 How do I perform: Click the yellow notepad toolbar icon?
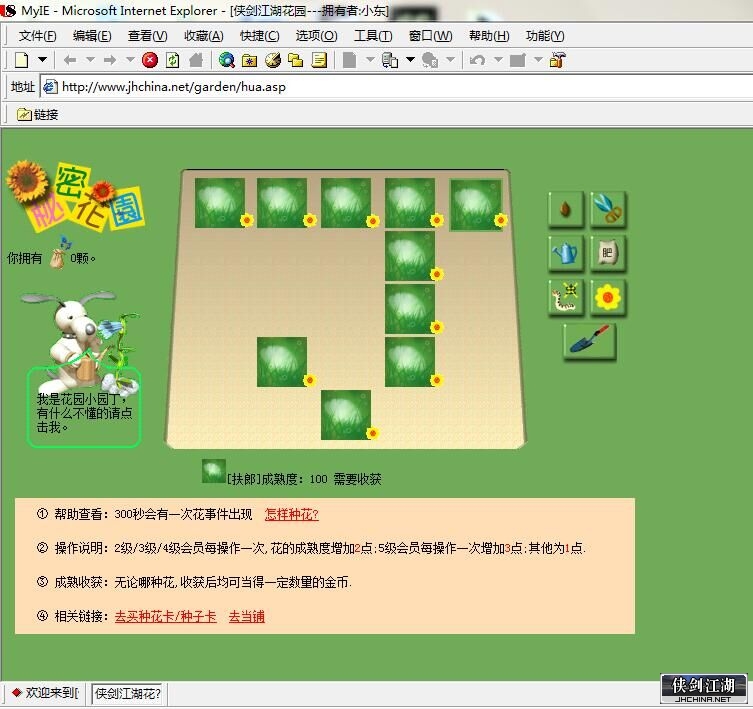319,60
